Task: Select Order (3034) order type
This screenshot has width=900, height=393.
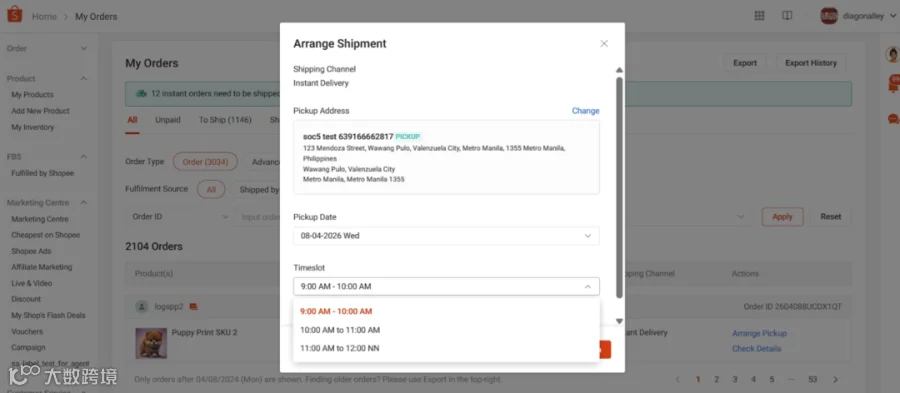Action: 205,162
